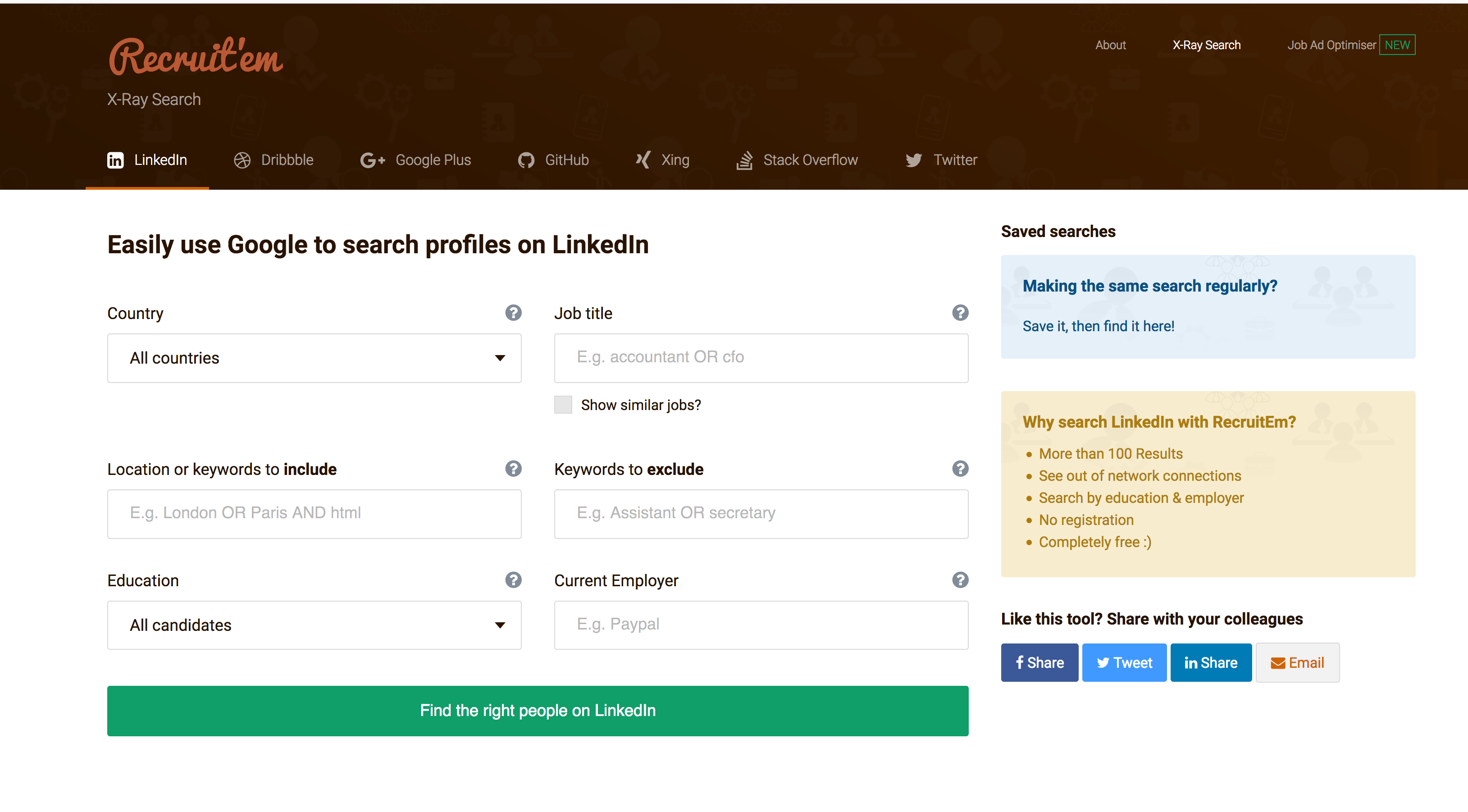The image size is (1468, 812).
Task: Open the About page link
Action: [x=1110, y=45]
